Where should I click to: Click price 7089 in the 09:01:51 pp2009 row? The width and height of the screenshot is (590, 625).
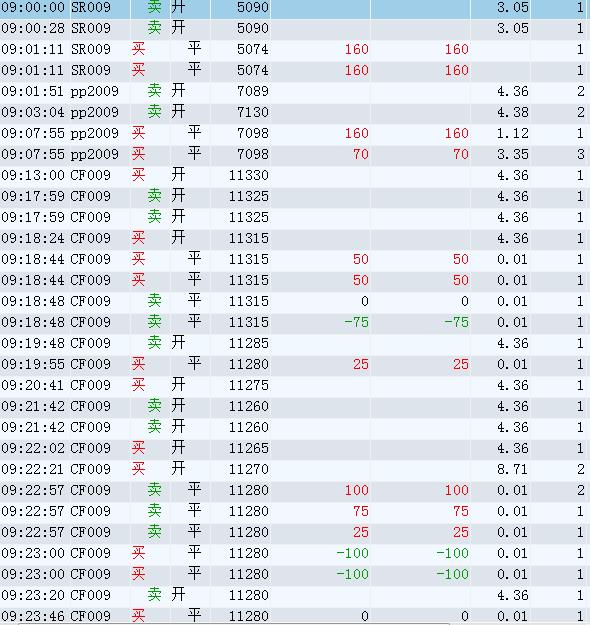[253, 91]
